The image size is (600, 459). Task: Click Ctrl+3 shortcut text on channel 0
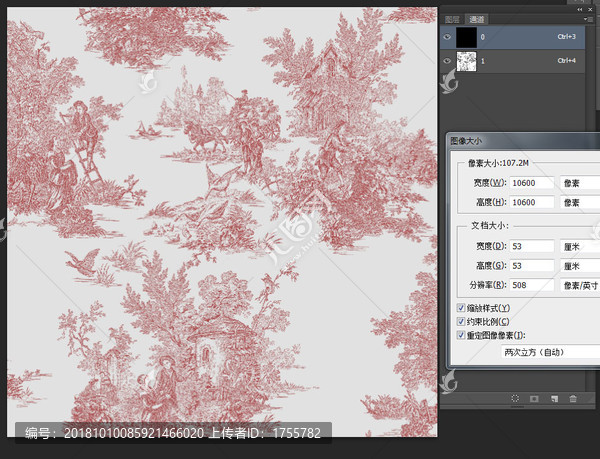tap(567, 37)
